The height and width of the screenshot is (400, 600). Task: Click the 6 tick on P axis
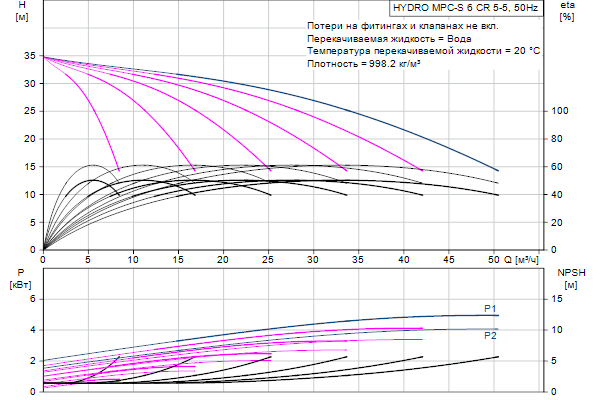click(32, 299)
